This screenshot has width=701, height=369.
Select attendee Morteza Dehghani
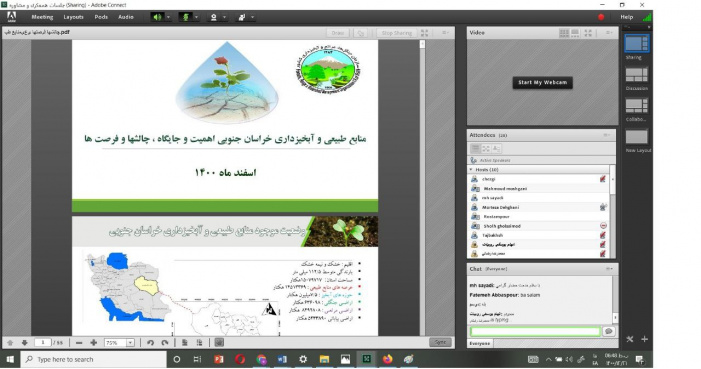pos(539,208)
